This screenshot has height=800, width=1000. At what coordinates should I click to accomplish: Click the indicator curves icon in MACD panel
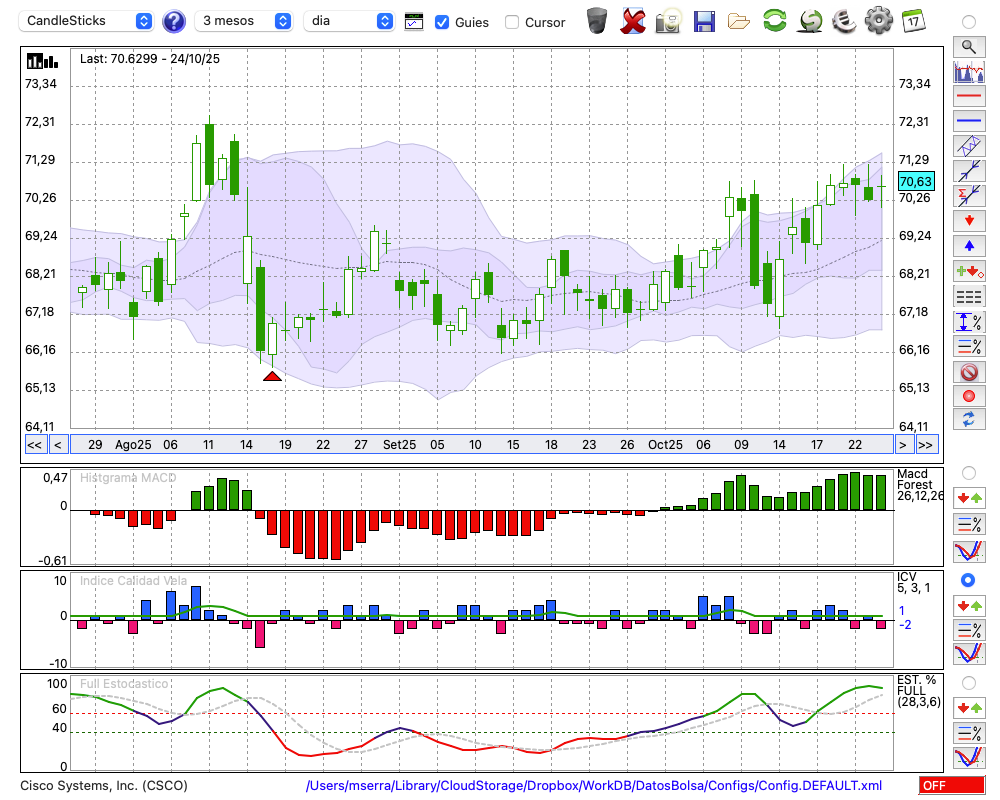click(x=969, y=551)
